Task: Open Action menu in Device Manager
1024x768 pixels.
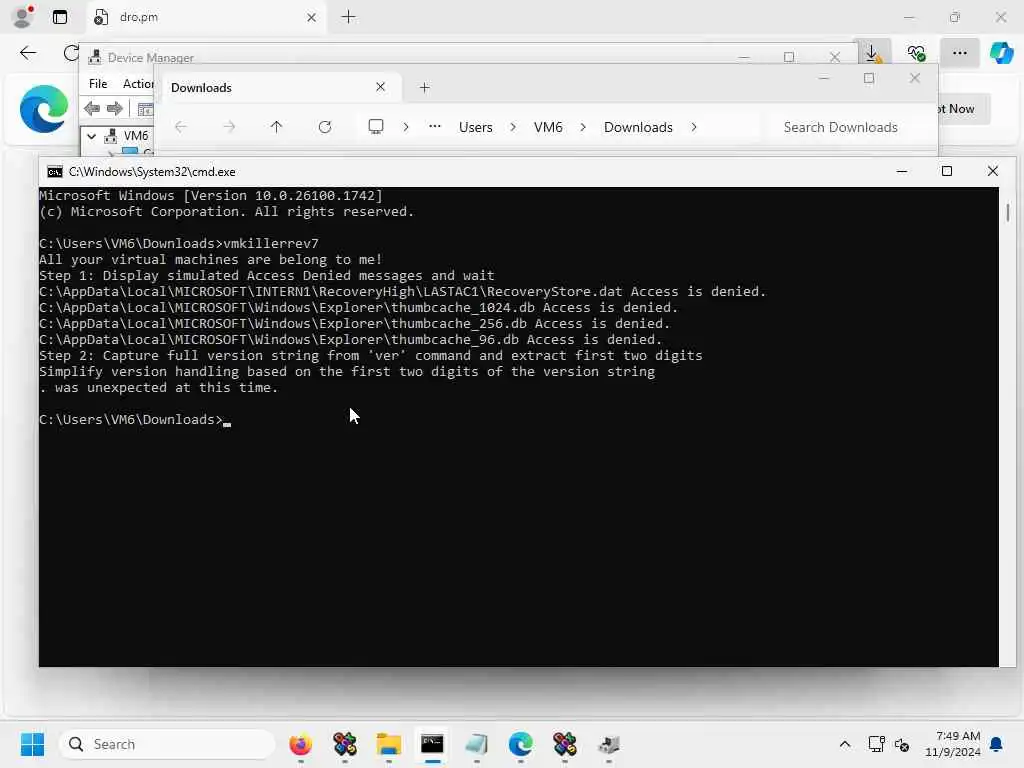Action: (x=137, y=84)
